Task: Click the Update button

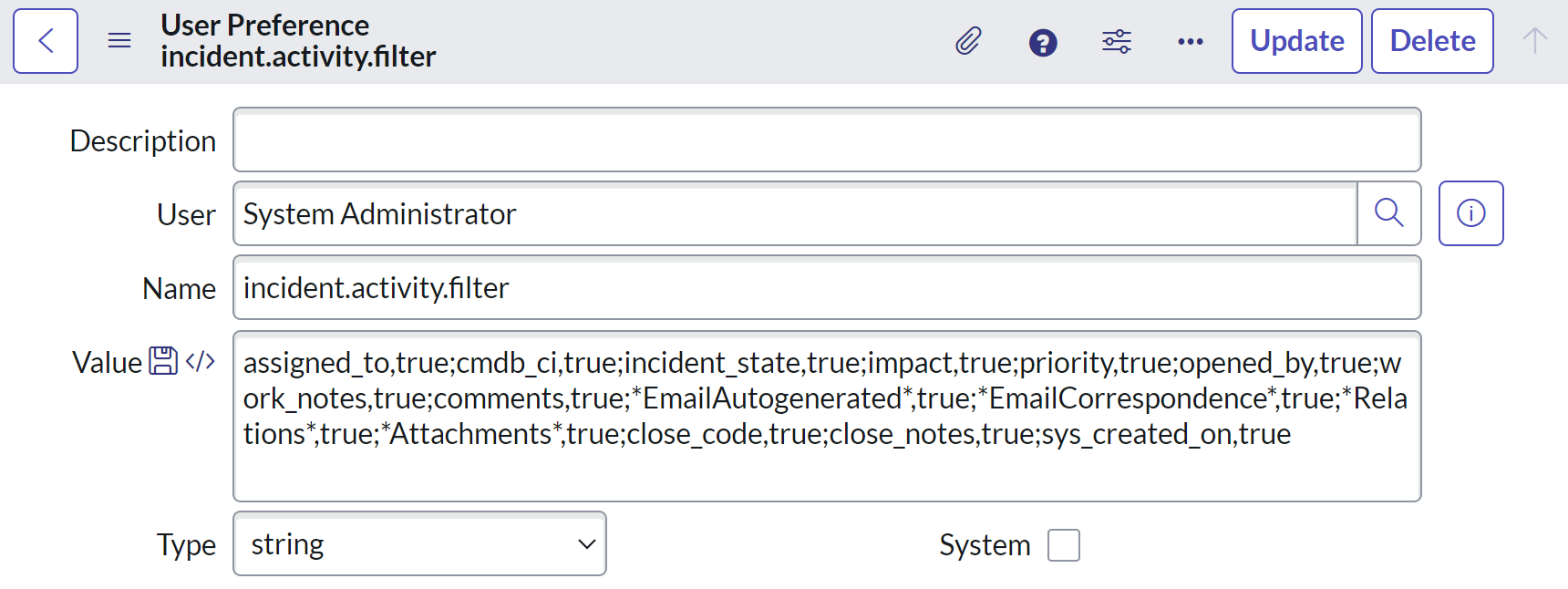Action: tap(1296, 41)
